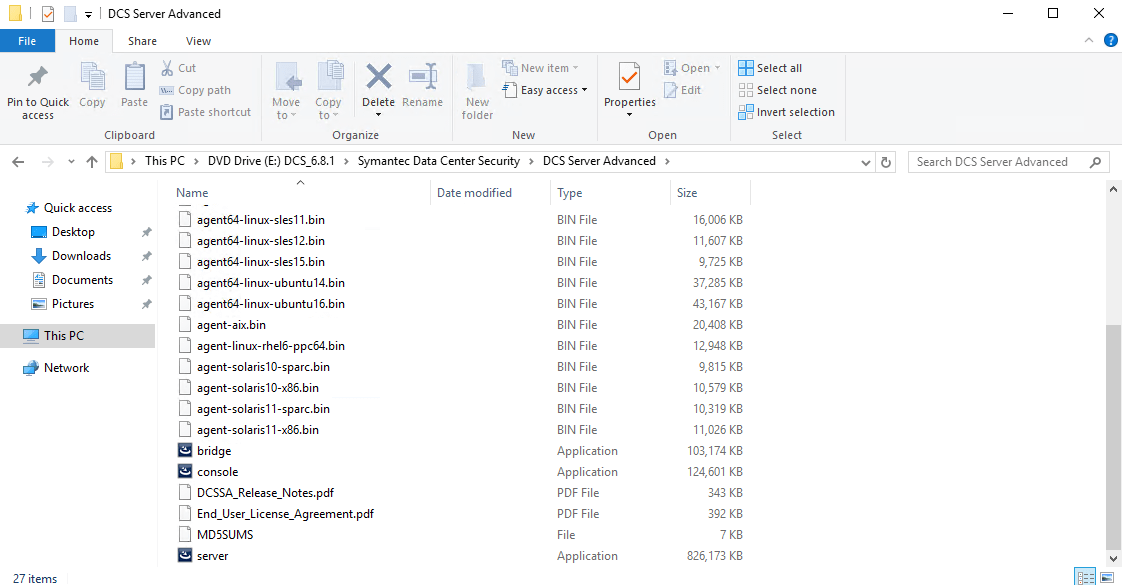This screenshot has height=585, width=1122.
Task: Select the bridge application file
Action: [x=214, y=451]
